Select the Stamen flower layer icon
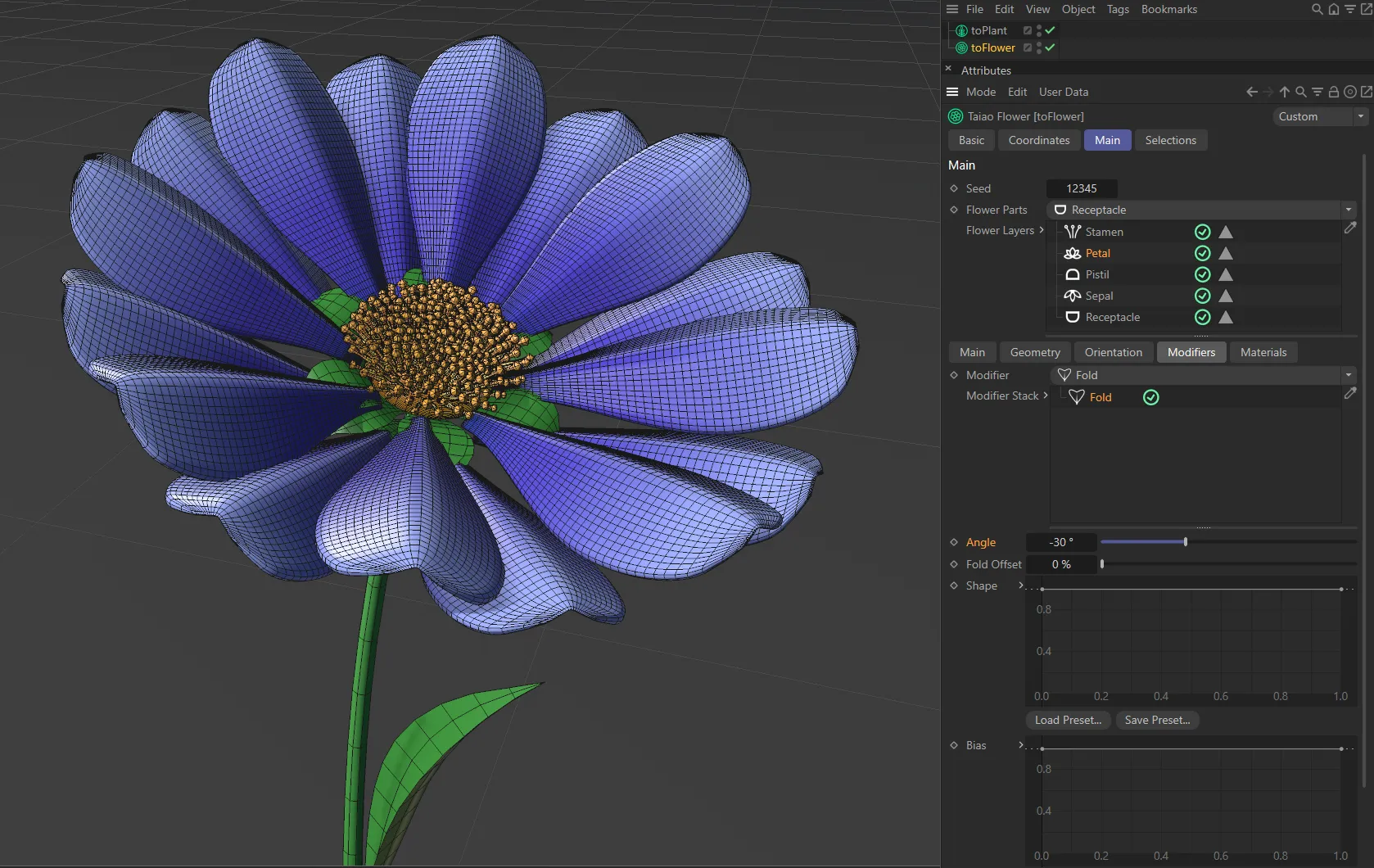This screenshot has height=868, width=1374. pos(1073,232)
